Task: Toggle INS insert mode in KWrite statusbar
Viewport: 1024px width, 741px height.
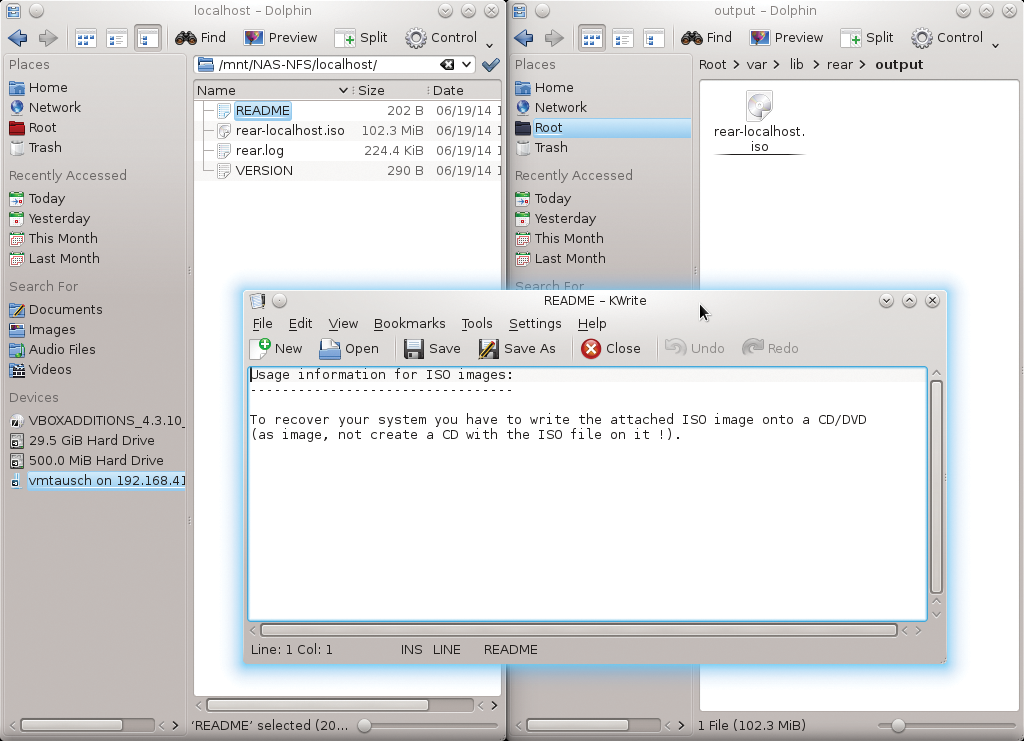Action: click(x=411, y=650)
